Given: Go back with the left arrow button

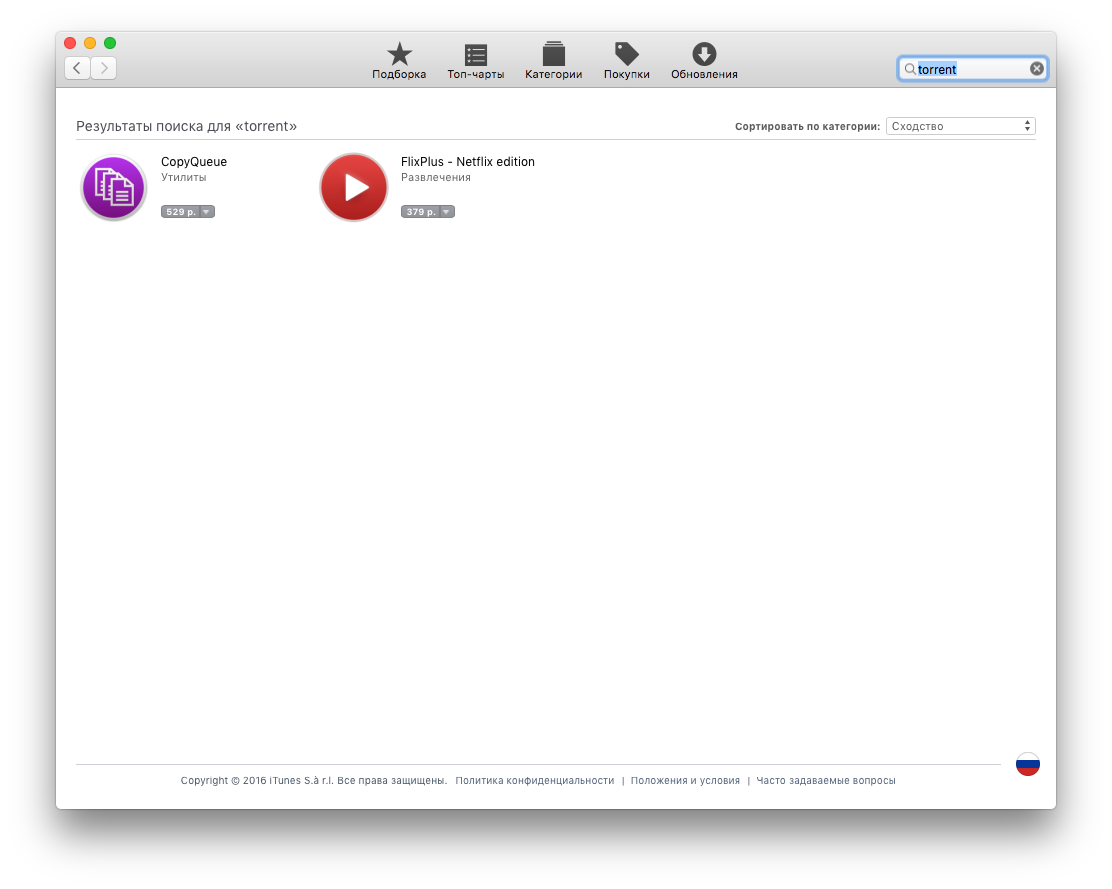Looking at the screenshot, I should [x=78, y=68].
